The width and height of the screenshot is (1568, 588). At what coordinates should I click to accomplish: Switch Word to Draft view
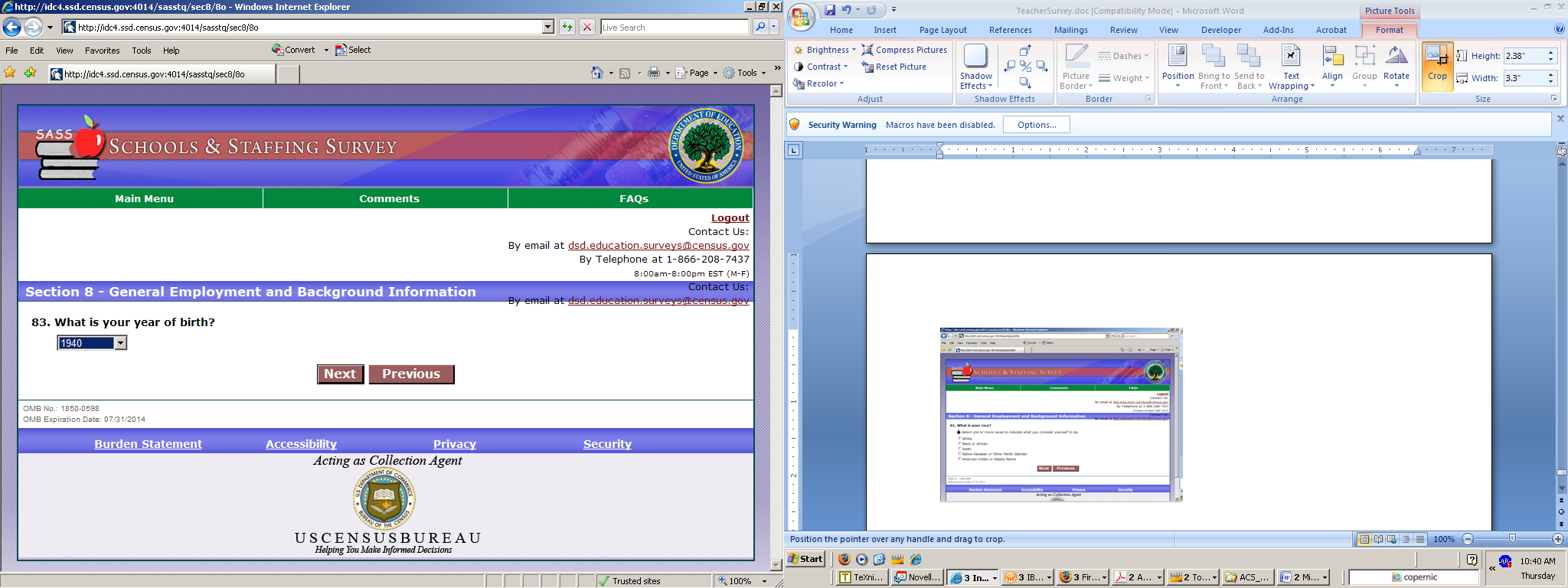1420,539
